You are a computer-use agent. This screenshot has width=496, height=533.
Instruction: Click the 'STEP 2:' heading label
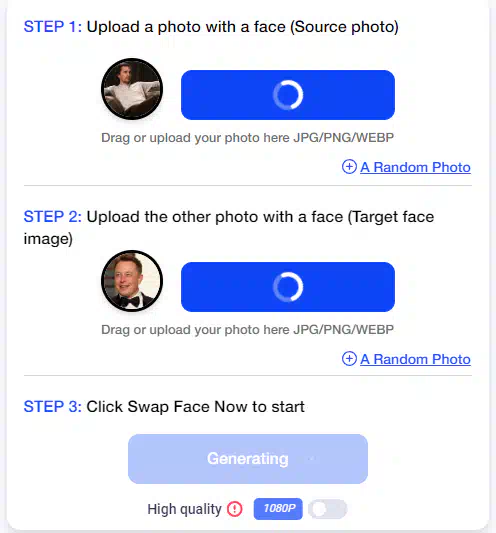[53, 217]
